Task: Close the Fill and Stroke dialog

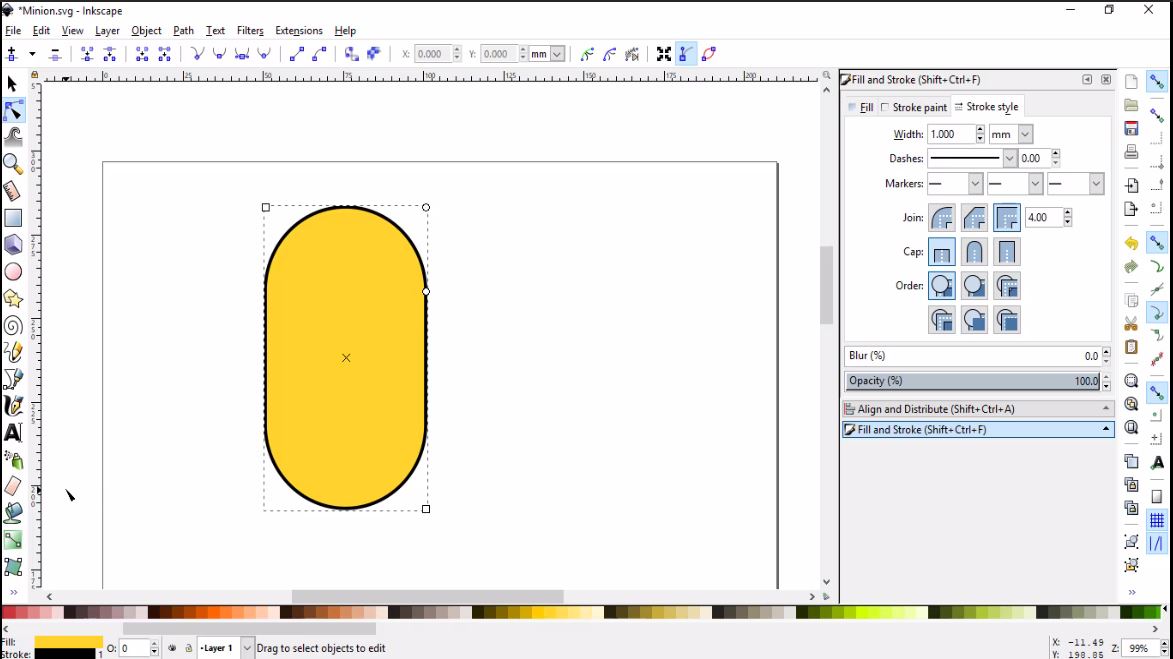Action: (1106, 79)
